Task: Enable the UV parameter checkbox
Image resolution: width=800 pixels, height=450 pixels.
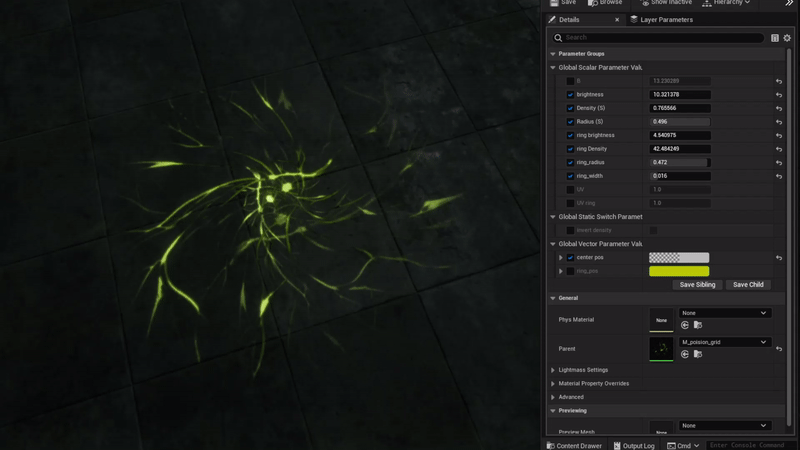Action: (x=570, y=189)
